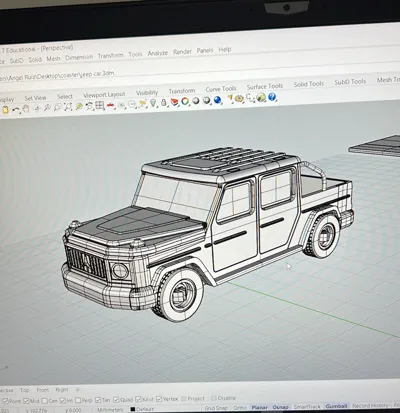Click the Zoom Extents icon
The width and height of the screenshot is (400, 413).
click(x=68, y=107)
